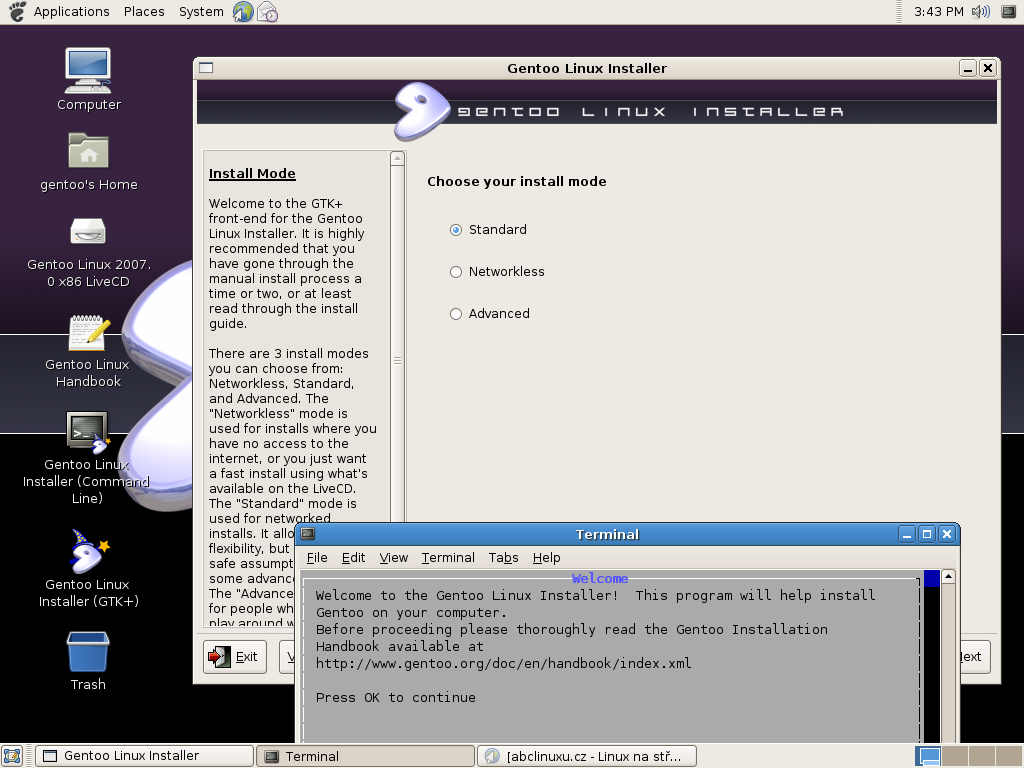Image resolution: width=1024 pixels, height=768 pixels.
Task: Minimize the Gentoo Linux Installer window
Action: click(x=968, y=68)
